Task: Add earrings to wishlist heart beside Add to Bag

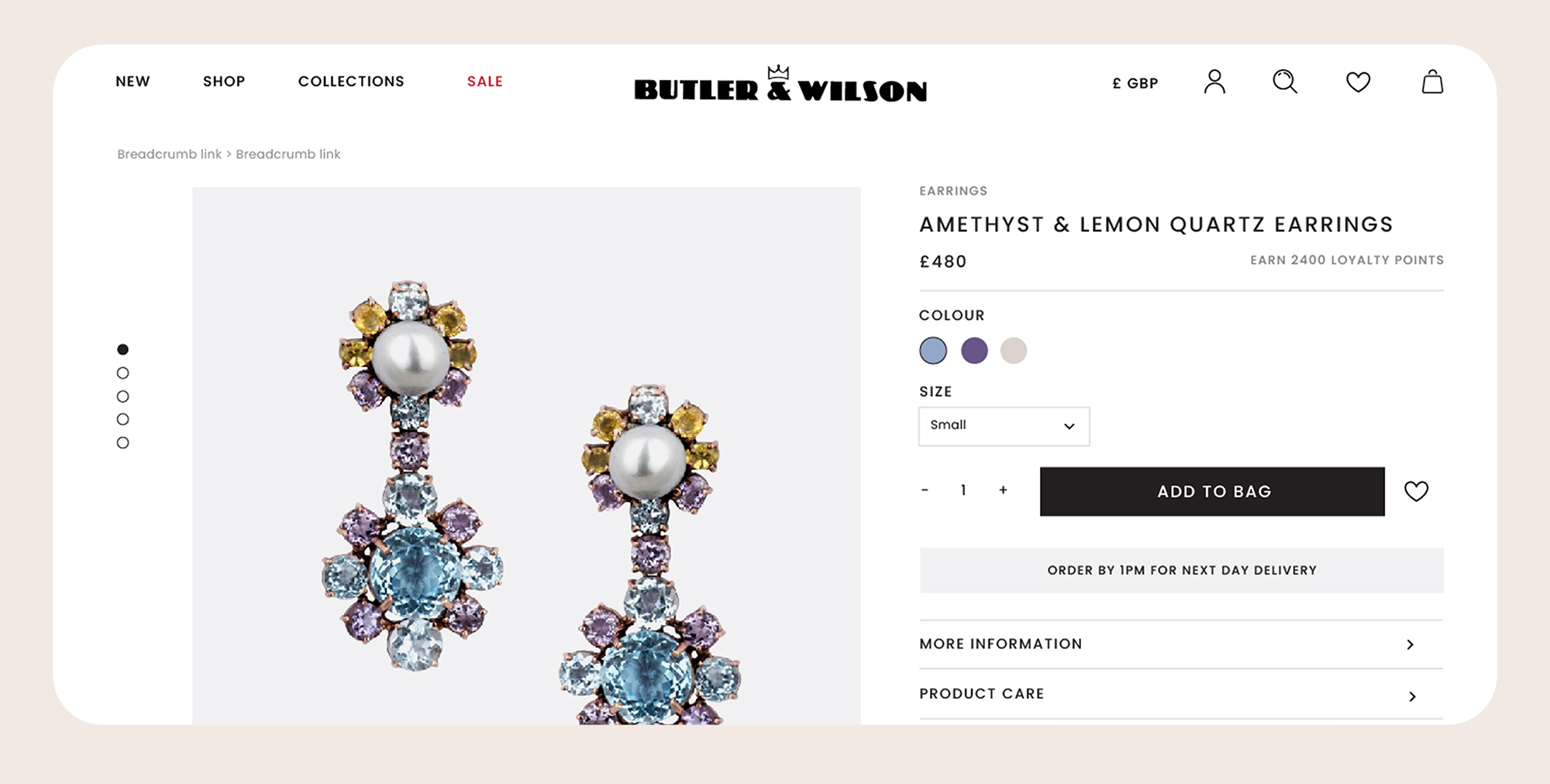Action: click(x=1416, y=491)
